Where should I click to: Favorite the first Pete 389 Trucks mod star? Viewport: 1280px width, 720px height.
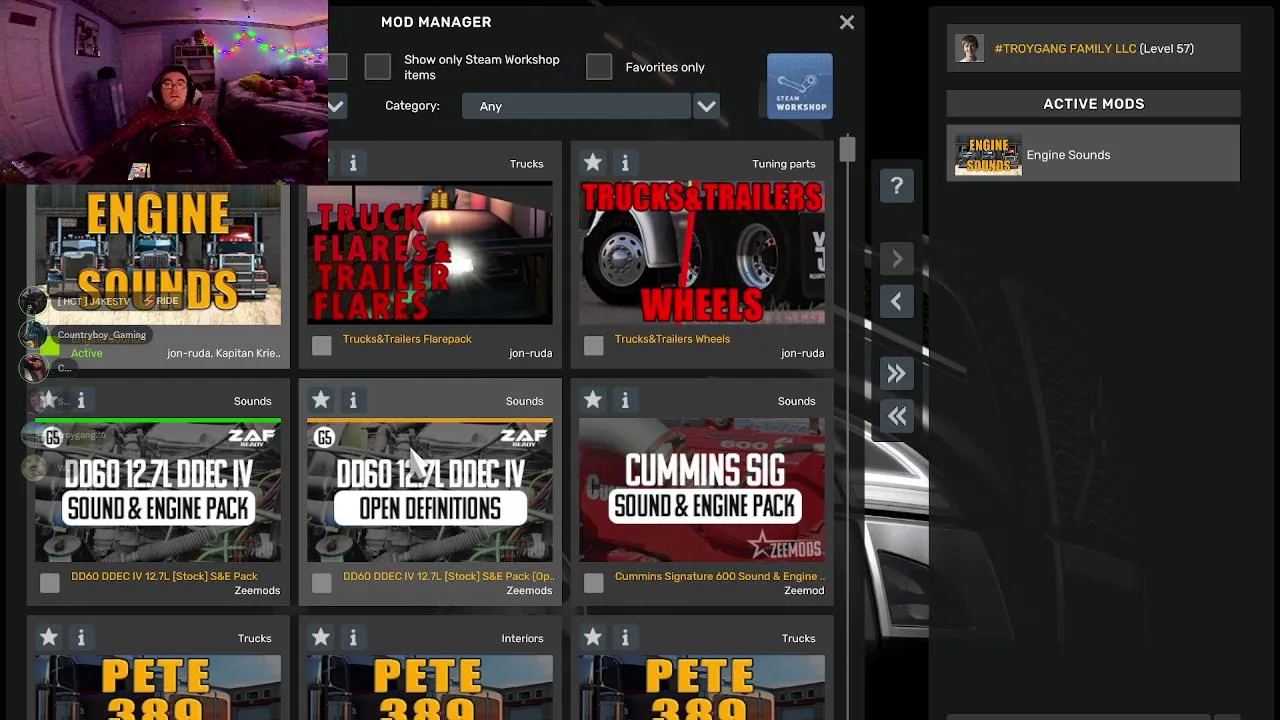click(49, 637)
